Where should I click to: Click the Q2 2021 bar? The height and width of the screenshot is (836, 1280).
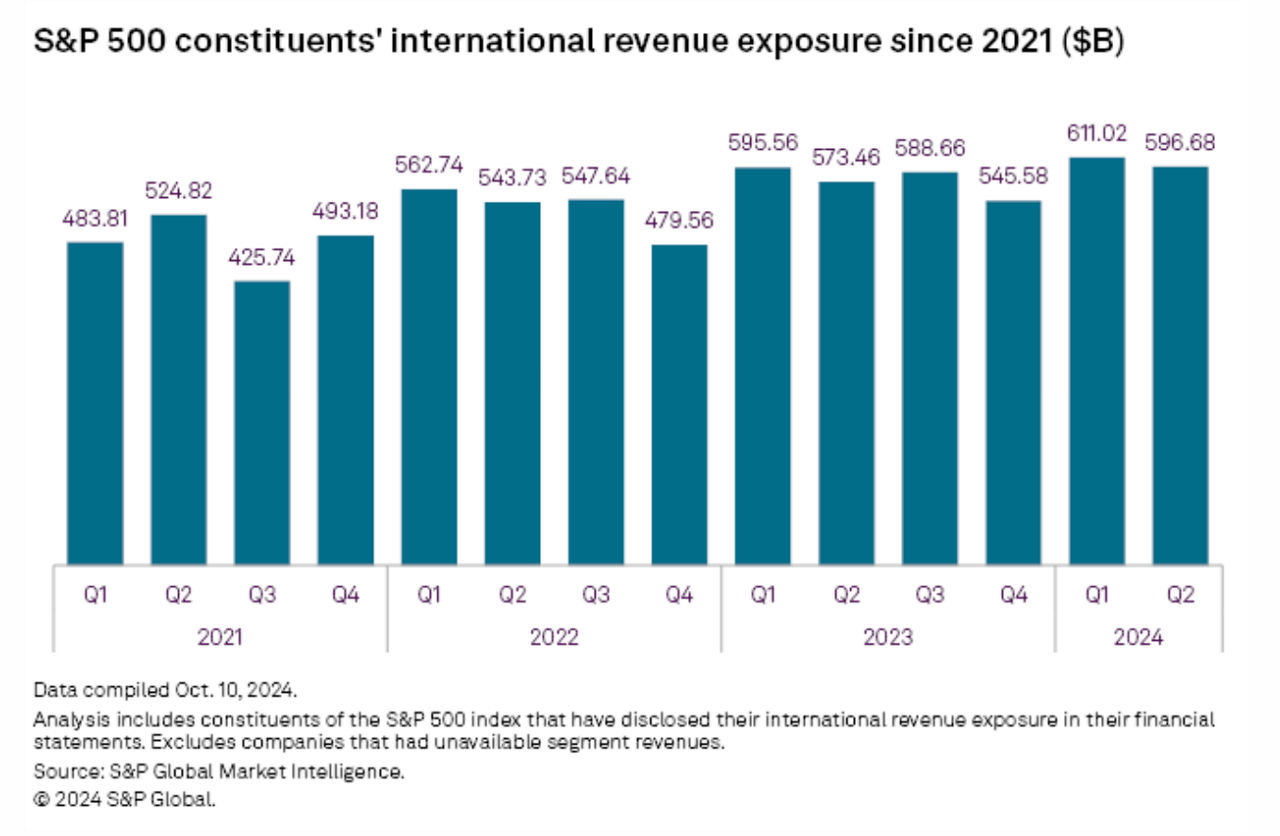coord(179,389)
